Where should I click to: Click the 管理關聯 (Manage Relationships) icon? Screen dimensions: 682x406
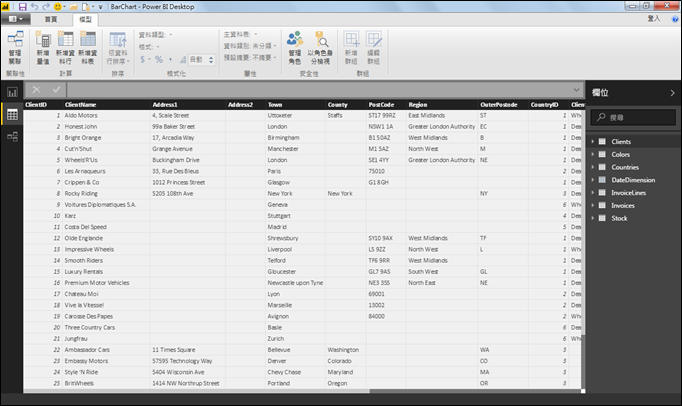15,45
